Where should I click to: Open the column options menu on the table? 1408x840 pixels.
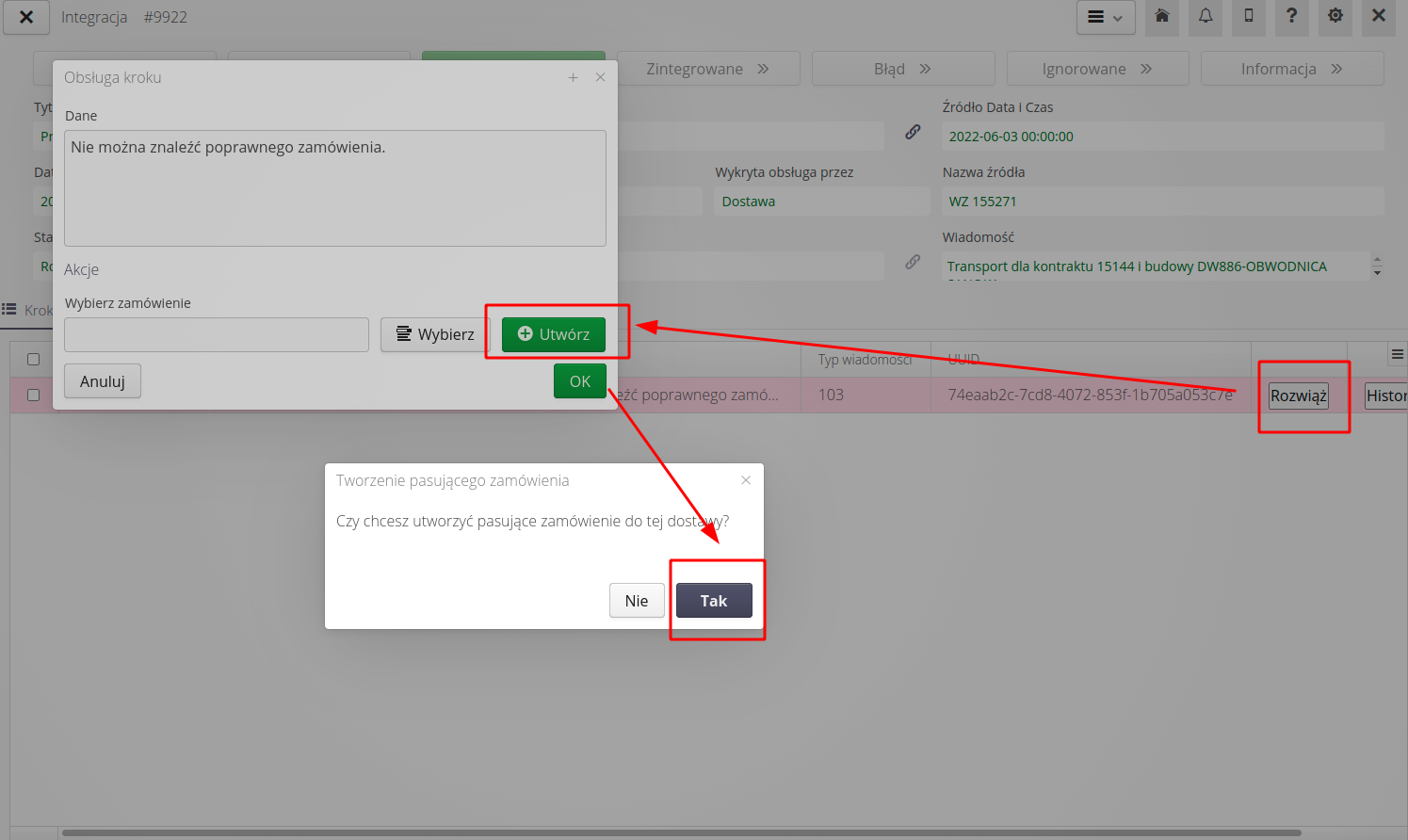[x=1400, y=354]
